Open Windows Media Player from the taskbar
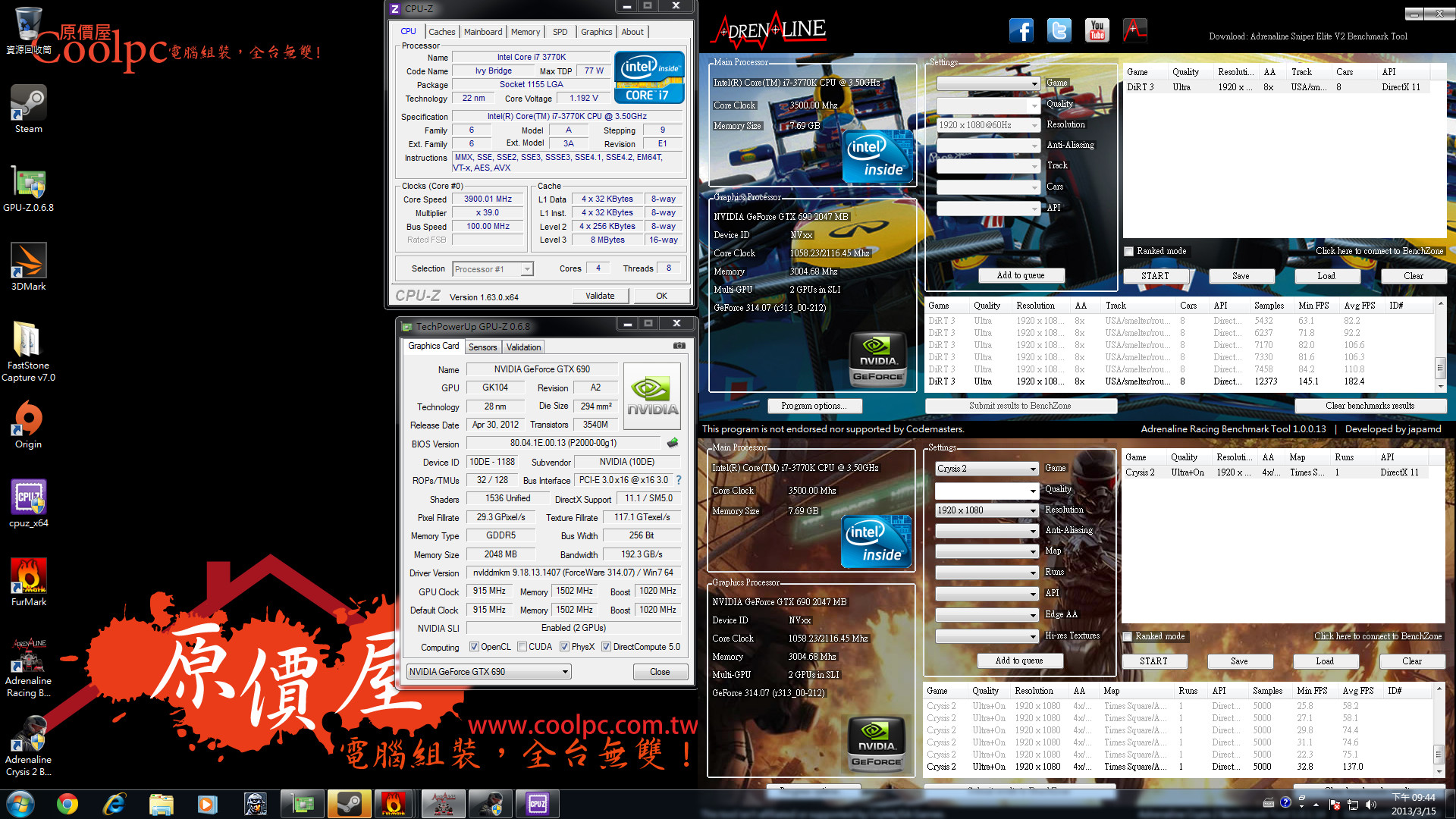The image size is (1456, 819). [208, 804]
